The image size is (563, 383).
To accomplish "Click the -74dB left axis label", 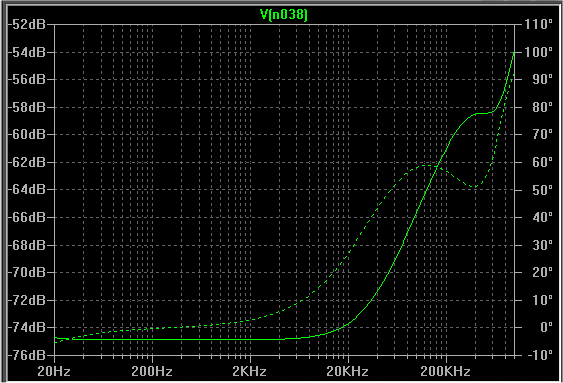I will [27, 327].
